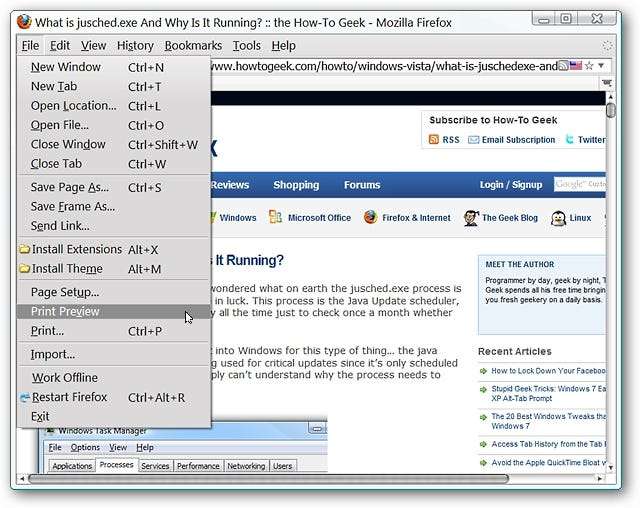640x508 pixels.
Task: Choose Import... menu entry
Action: pos(114,354)
